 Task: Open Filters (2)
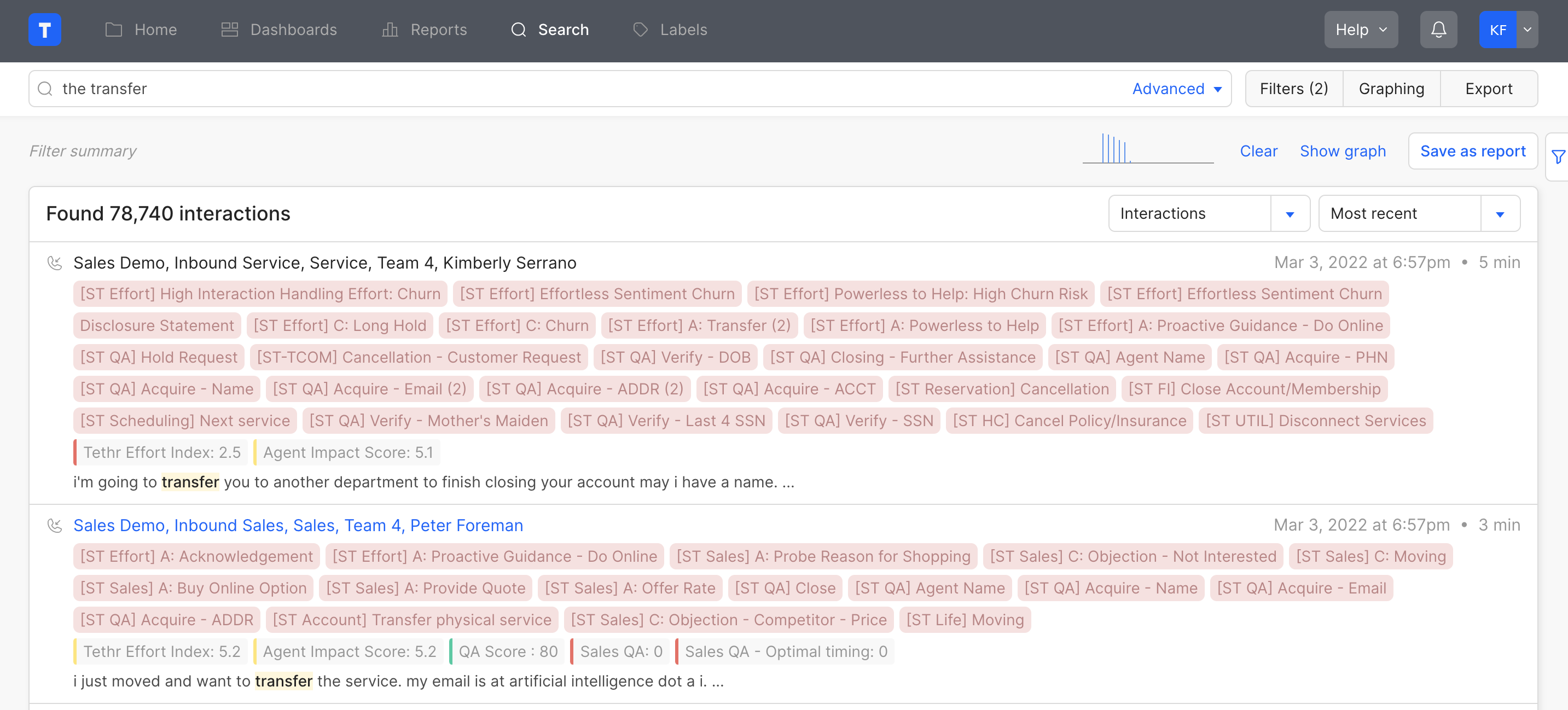1293,89
